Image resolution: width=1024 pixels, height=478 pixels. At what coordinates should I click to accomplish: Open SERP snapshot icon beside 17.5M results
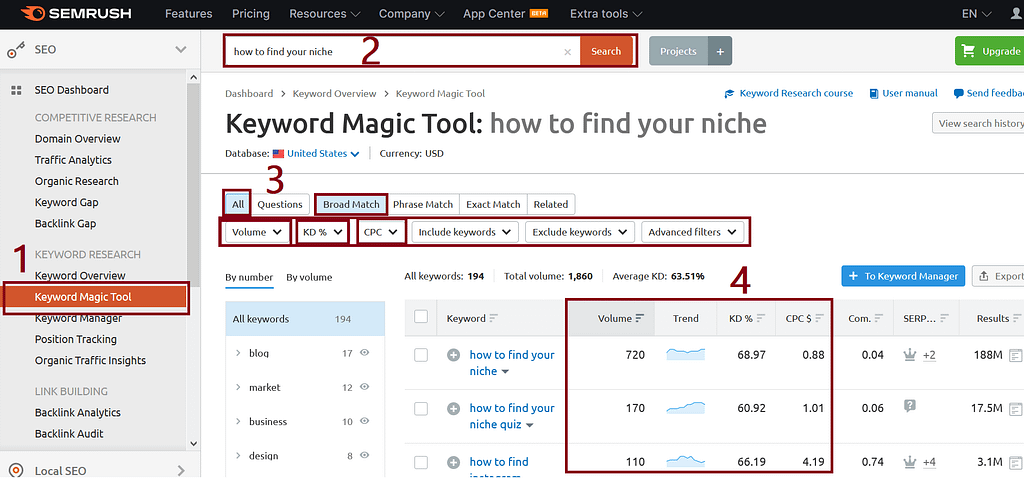[x=1016, y=409]
